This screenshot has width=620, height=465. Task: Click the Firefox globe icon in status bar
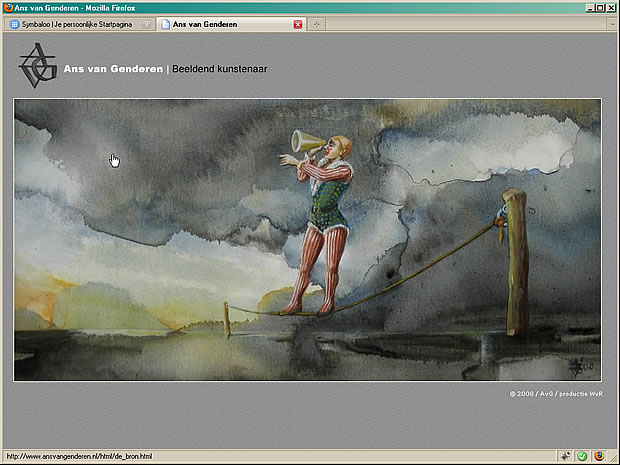pyautogui.click(x=599, y=456)
